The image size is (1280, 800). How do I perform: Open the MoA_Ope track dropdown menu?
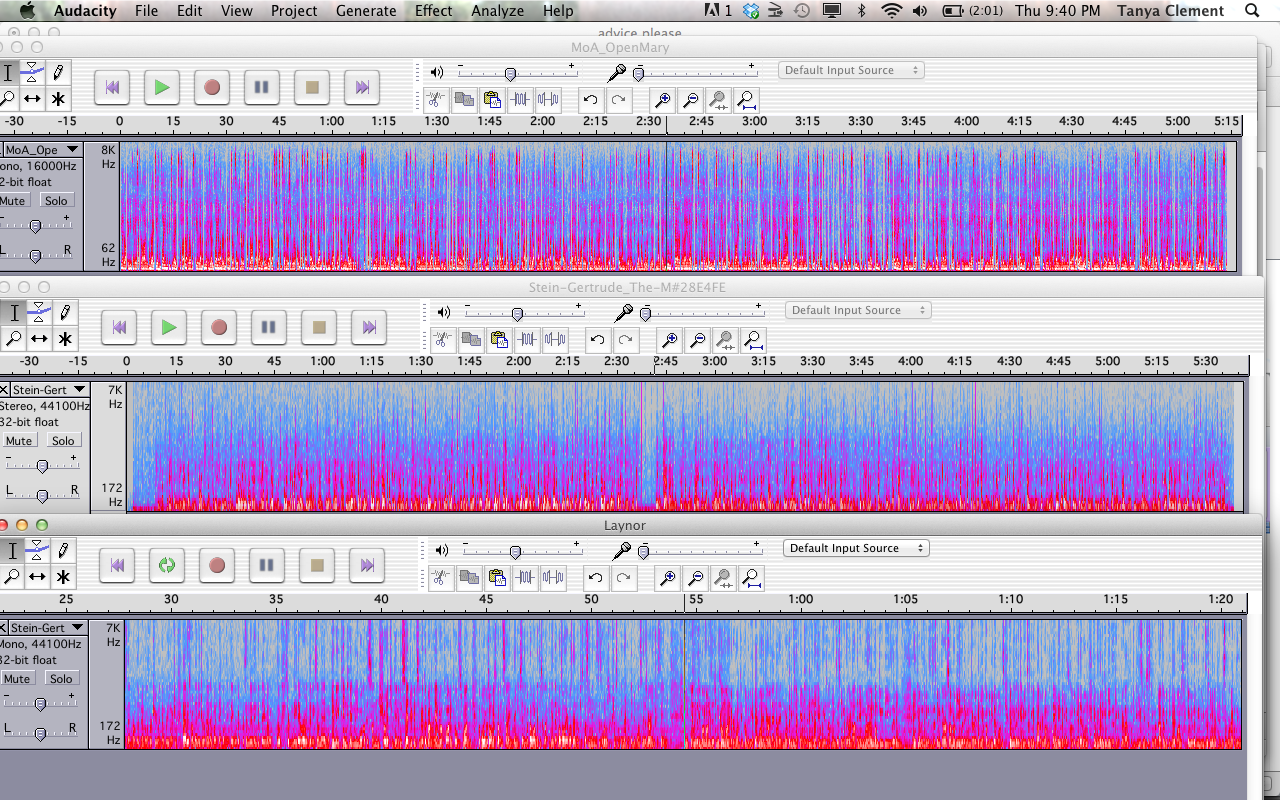click(x=42, y=150)
